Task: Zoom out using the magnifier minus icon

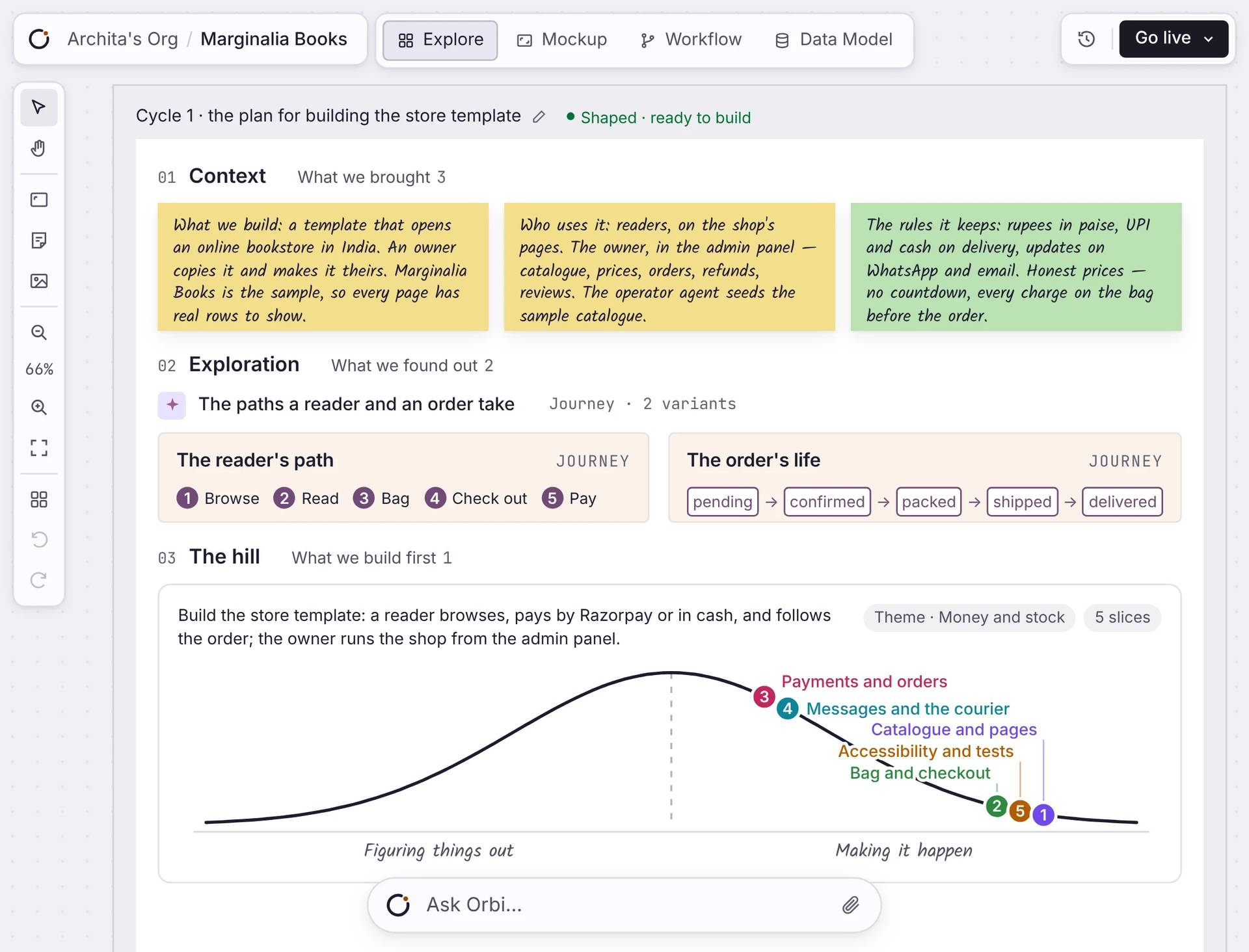Action: click(x=39, y=333)
